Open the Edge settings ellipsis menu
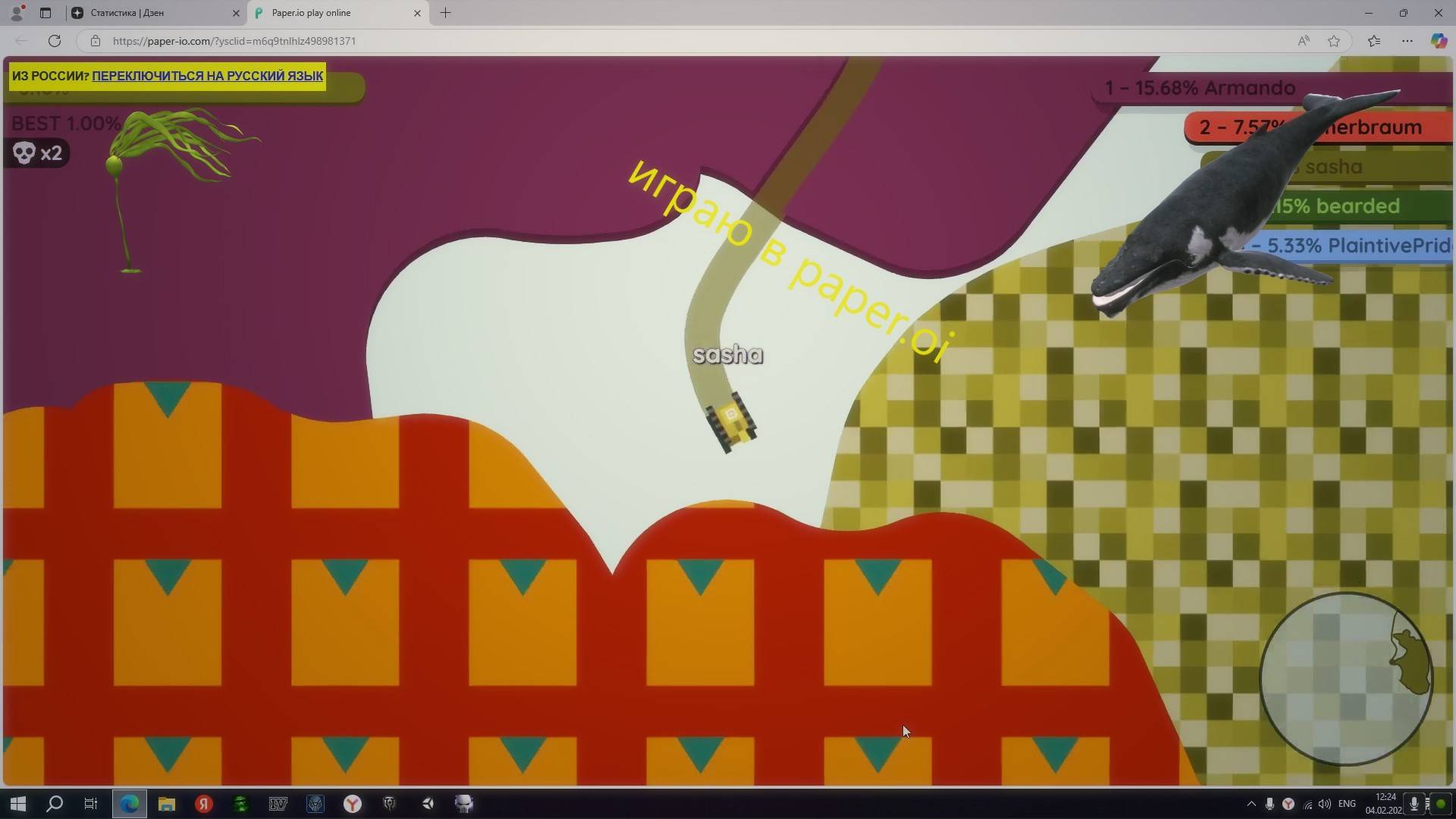The image size is (1456, 819). click(x=1407, y=41)
